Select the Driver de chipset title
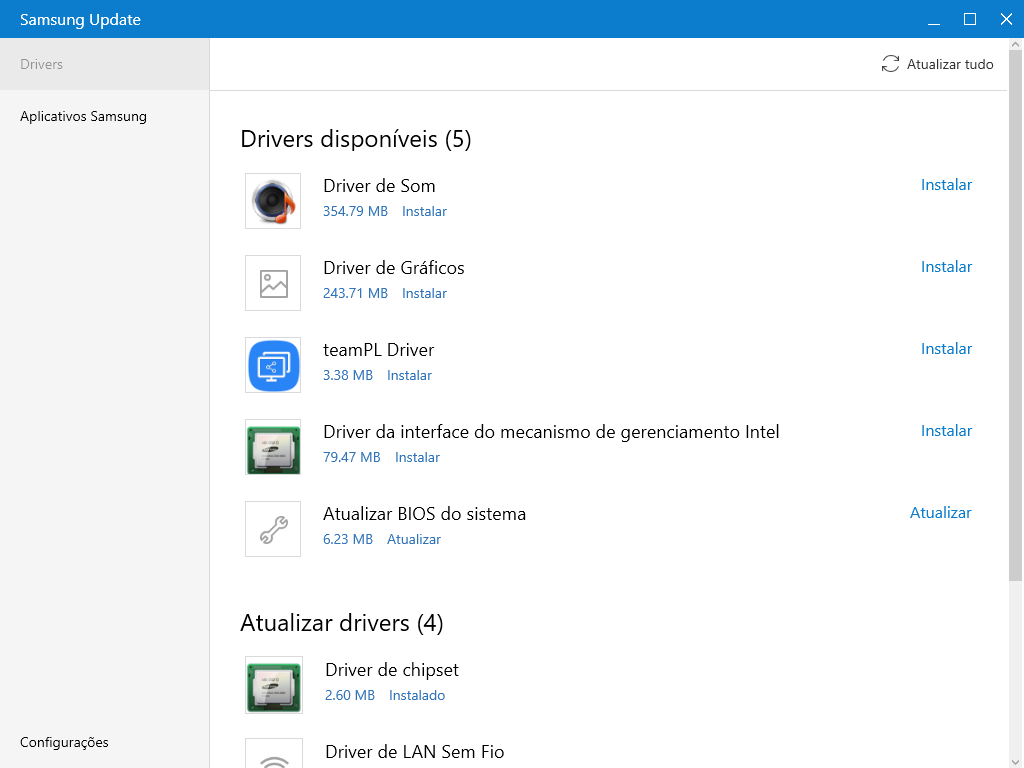The height and width of the screenshot is (768, 1024). (392, 670)
